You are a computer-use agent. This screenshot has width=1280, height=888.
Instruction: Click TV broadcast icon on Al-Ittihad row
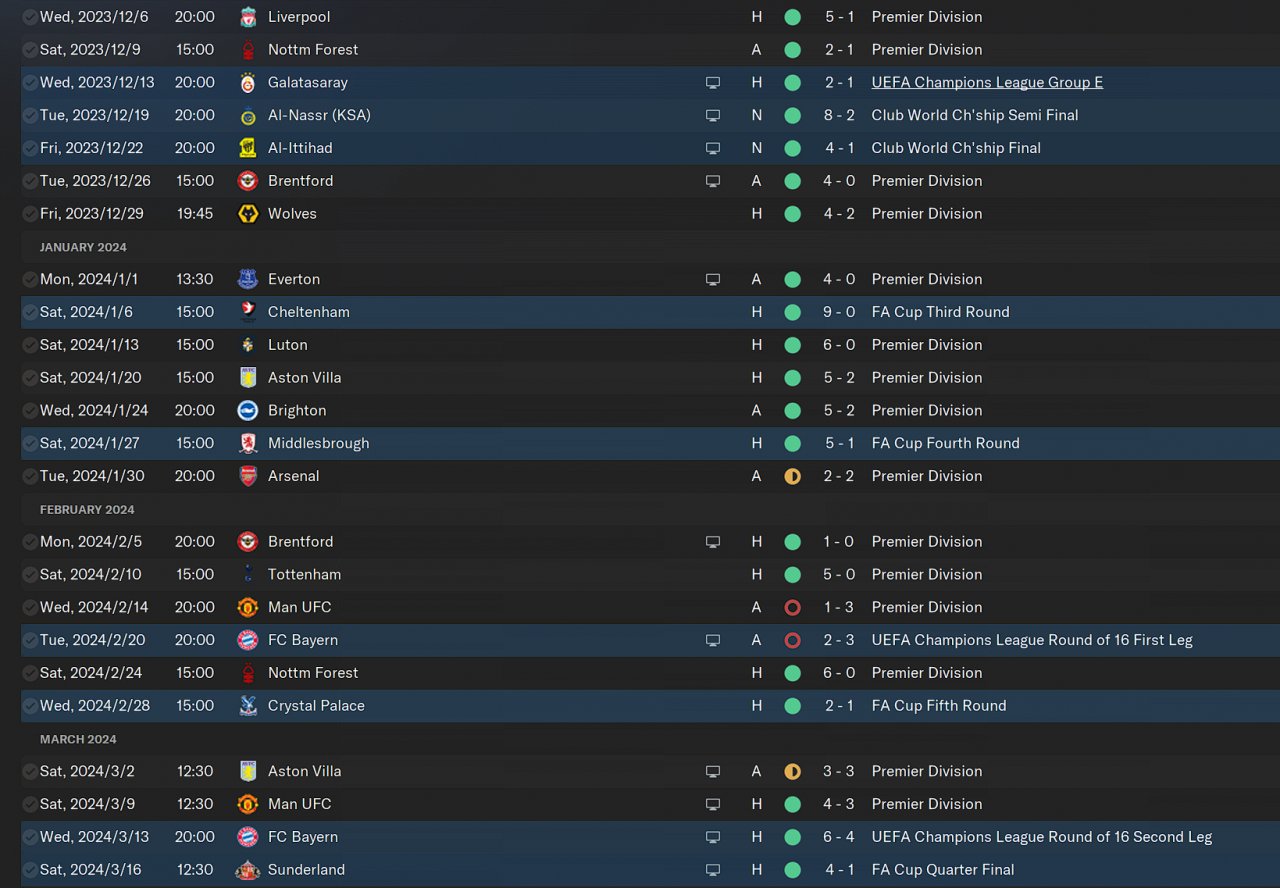[713, 148]
